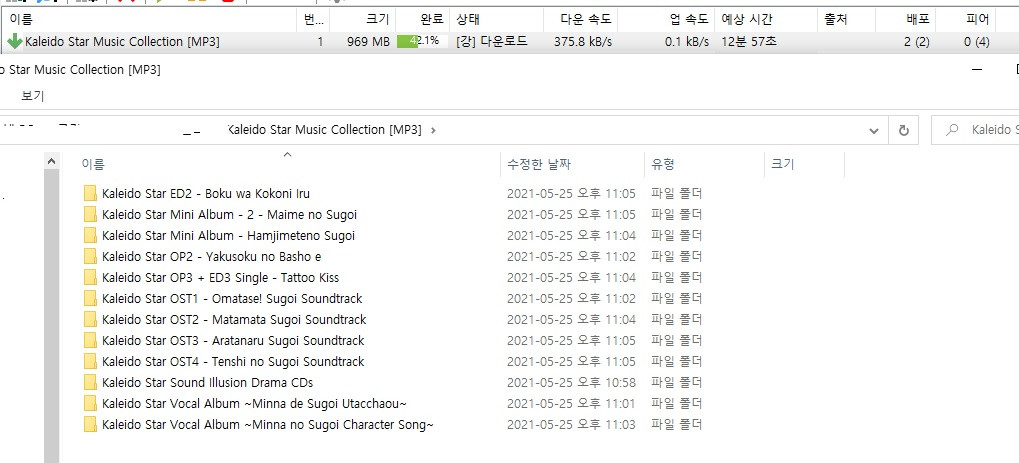
Task: Click the 피어 column header
Action: click(978, 20)
